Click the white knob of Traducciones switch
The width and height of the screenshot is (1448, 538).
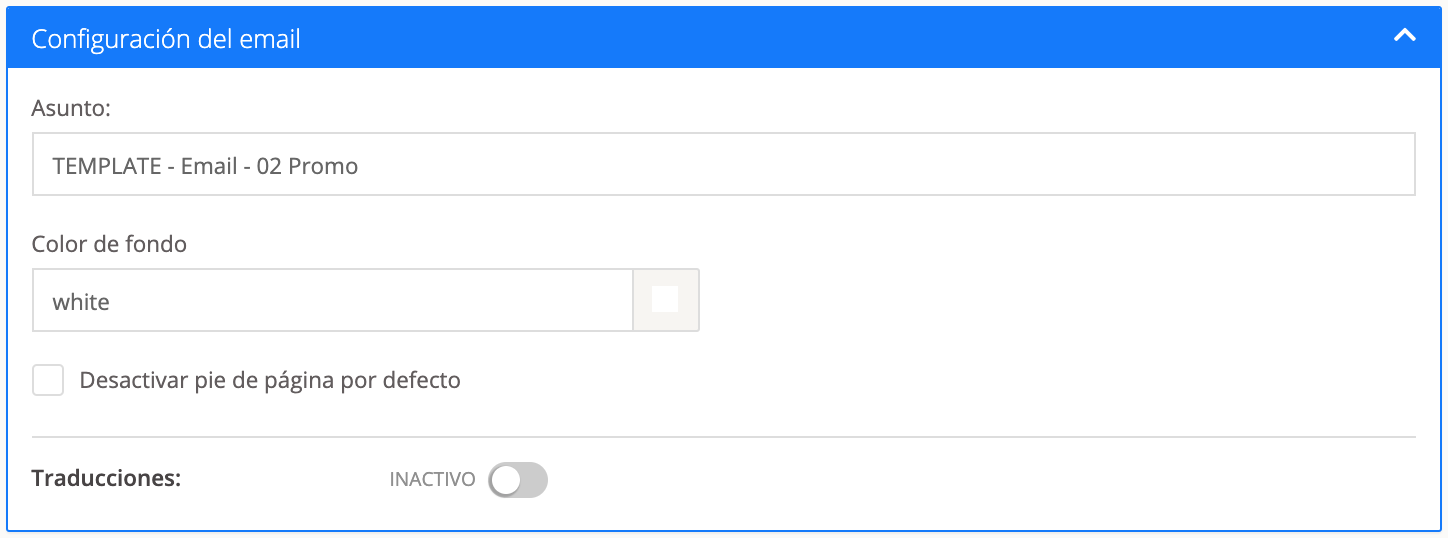[x=506, y=480]
